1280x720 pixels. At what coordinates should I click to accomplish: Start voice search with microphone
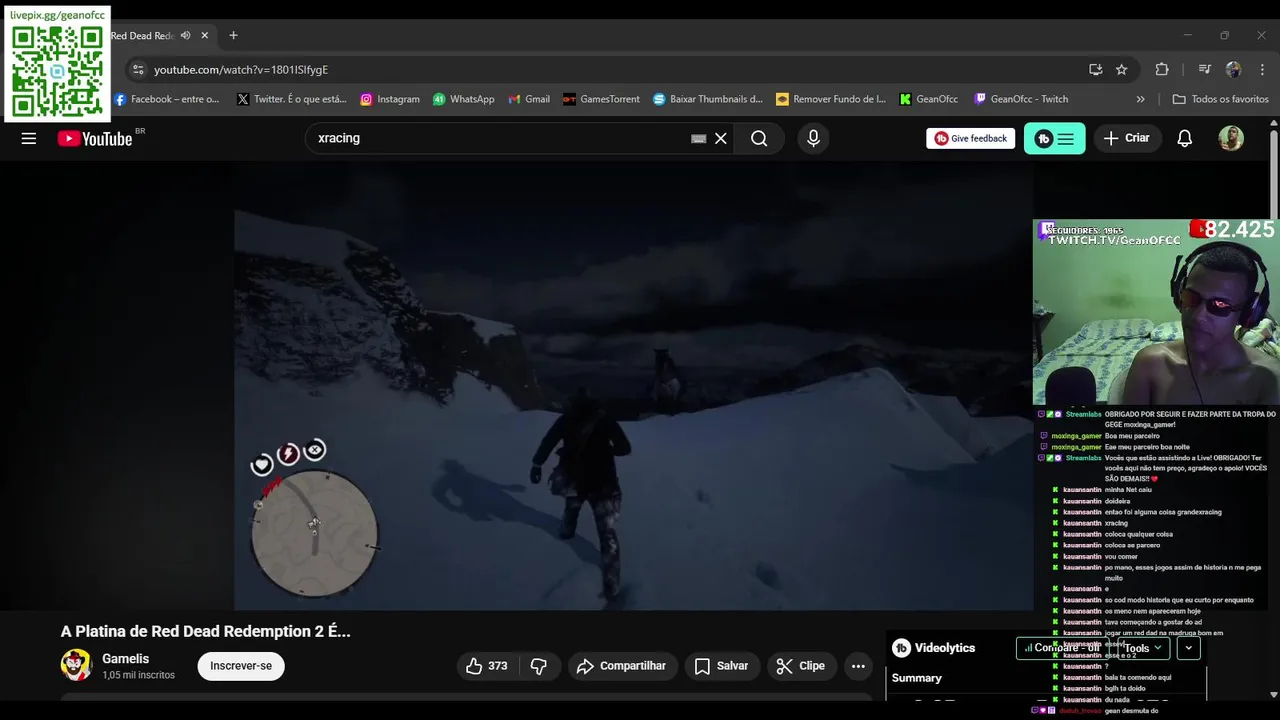pyautogui.click(x=813, y=138)
